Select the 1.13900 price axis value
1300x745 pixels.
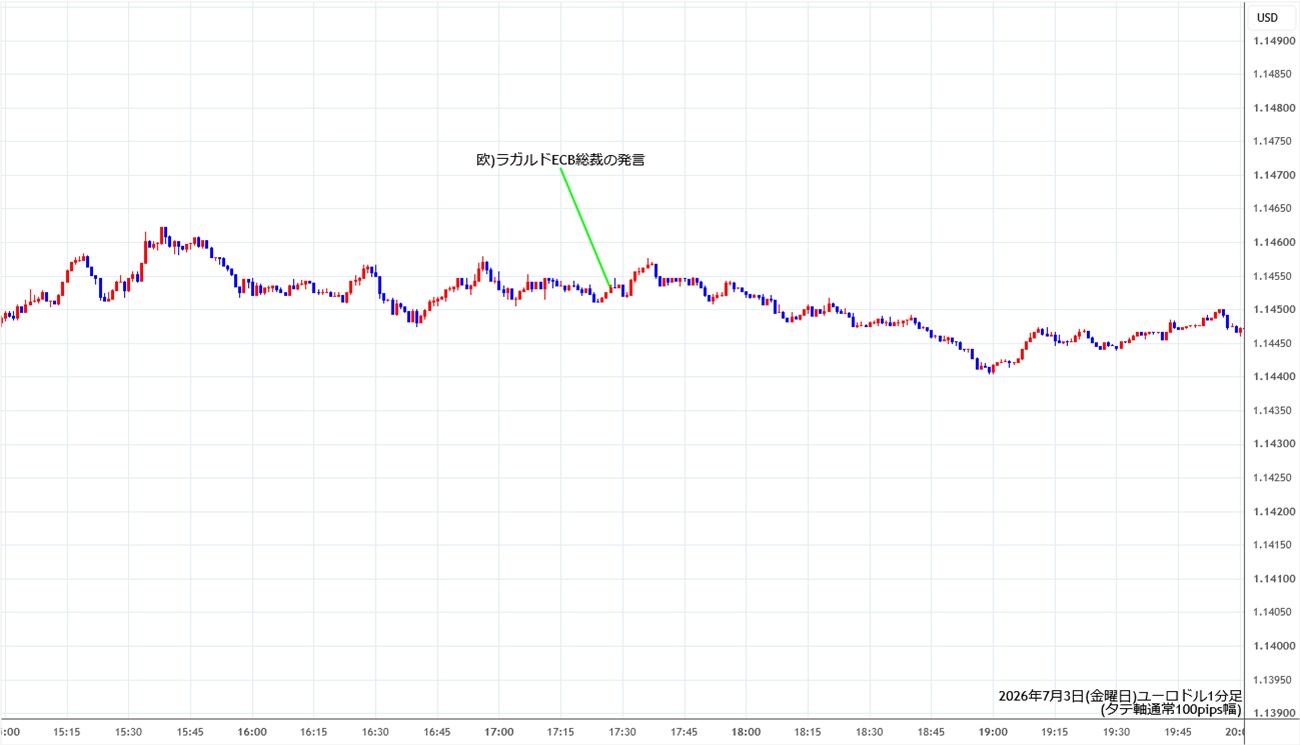(x=1274, y=713)
